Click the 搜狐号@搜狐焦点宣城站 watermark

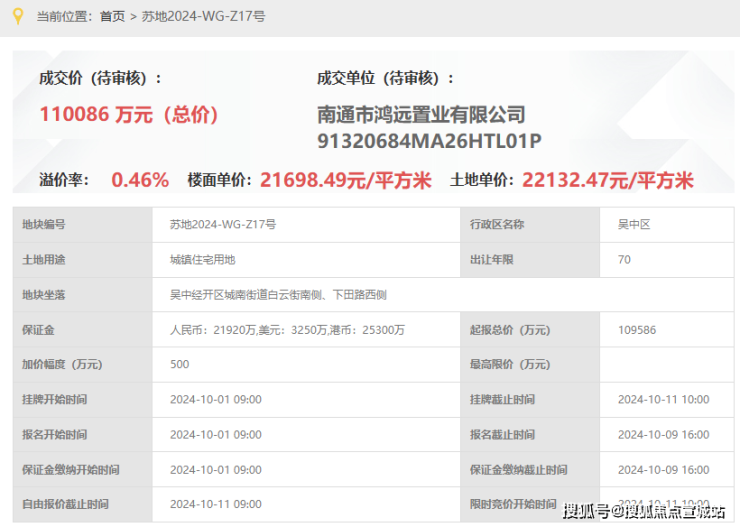[x=644, y=511]
